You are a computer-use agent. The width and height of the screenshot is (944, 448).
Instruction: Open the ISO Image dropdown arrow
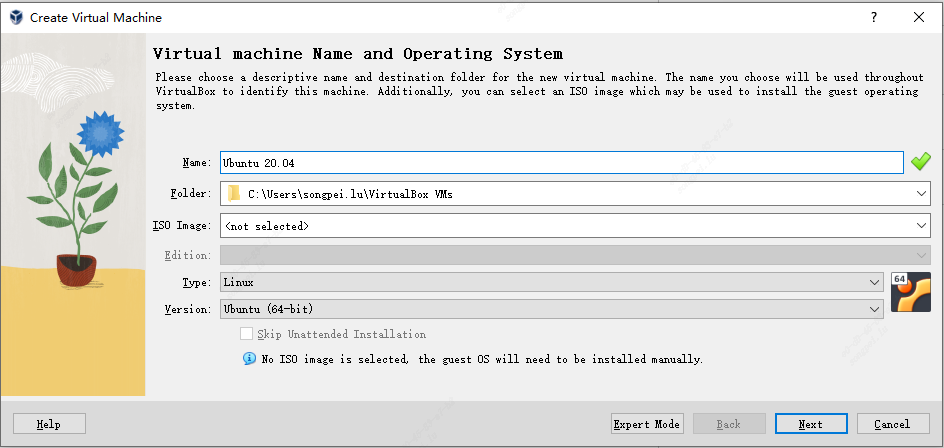(x=921, y=225)
